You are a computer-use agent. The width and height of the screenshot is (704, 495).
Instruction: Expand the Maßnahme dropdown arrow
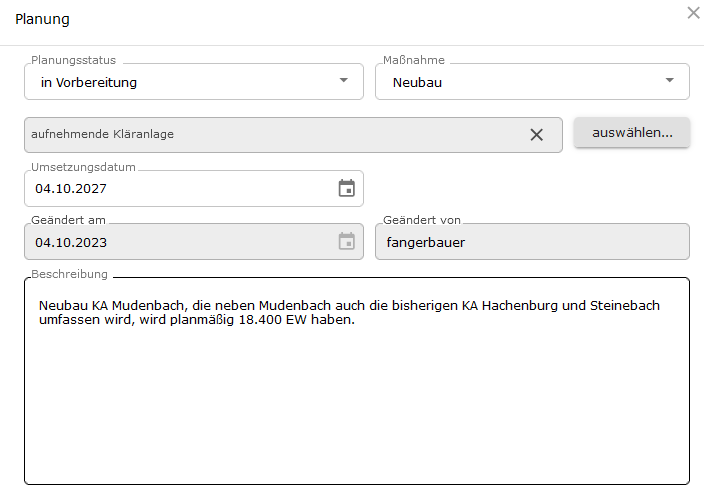point(669,80)
